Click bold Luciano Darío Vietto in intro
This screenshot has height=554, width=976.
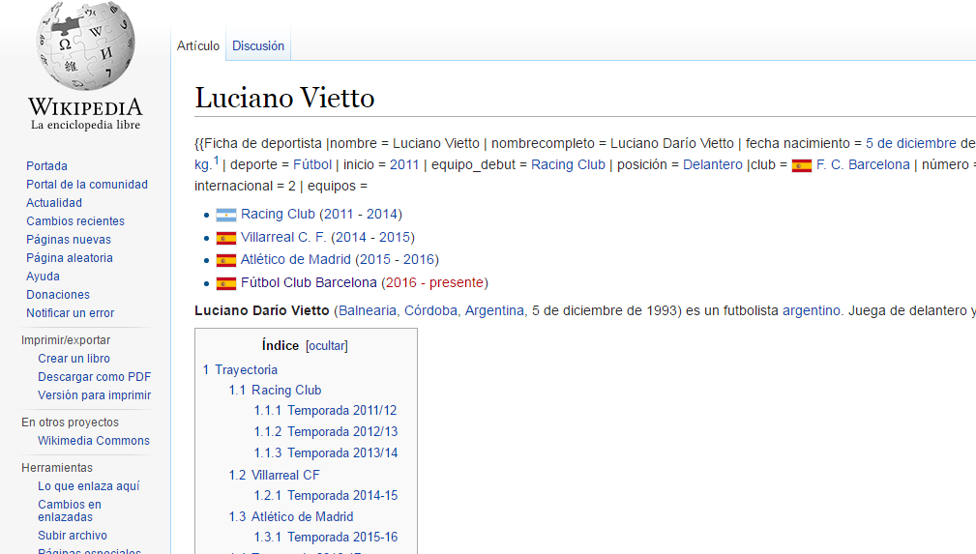click(x=261, y=311)
